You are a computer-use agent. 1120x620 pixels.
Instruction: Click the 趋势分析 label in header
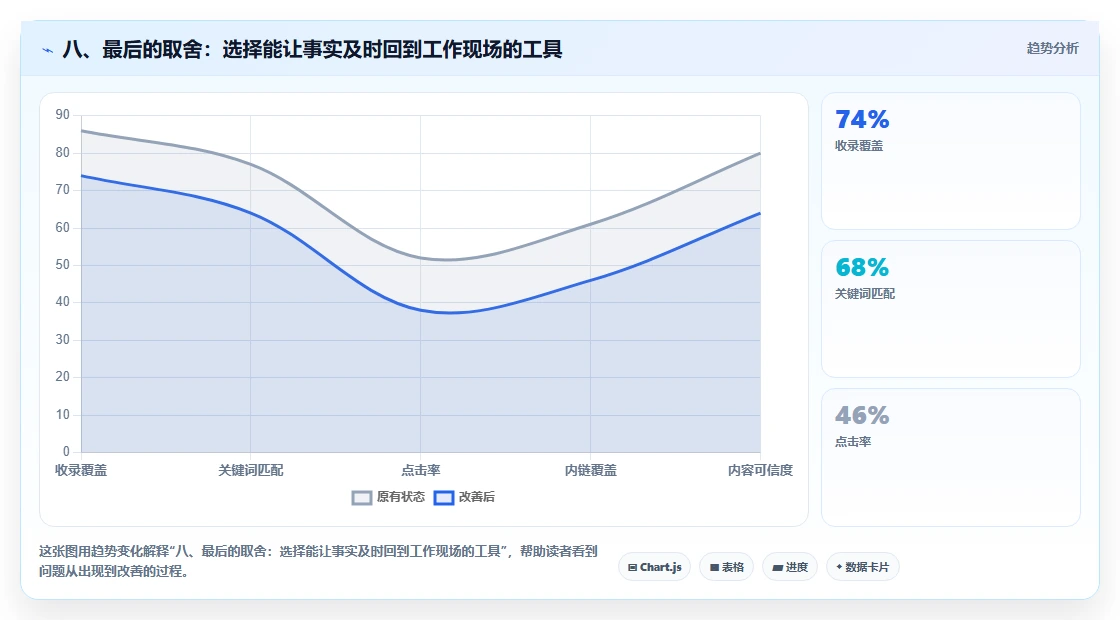point(1053,49)
